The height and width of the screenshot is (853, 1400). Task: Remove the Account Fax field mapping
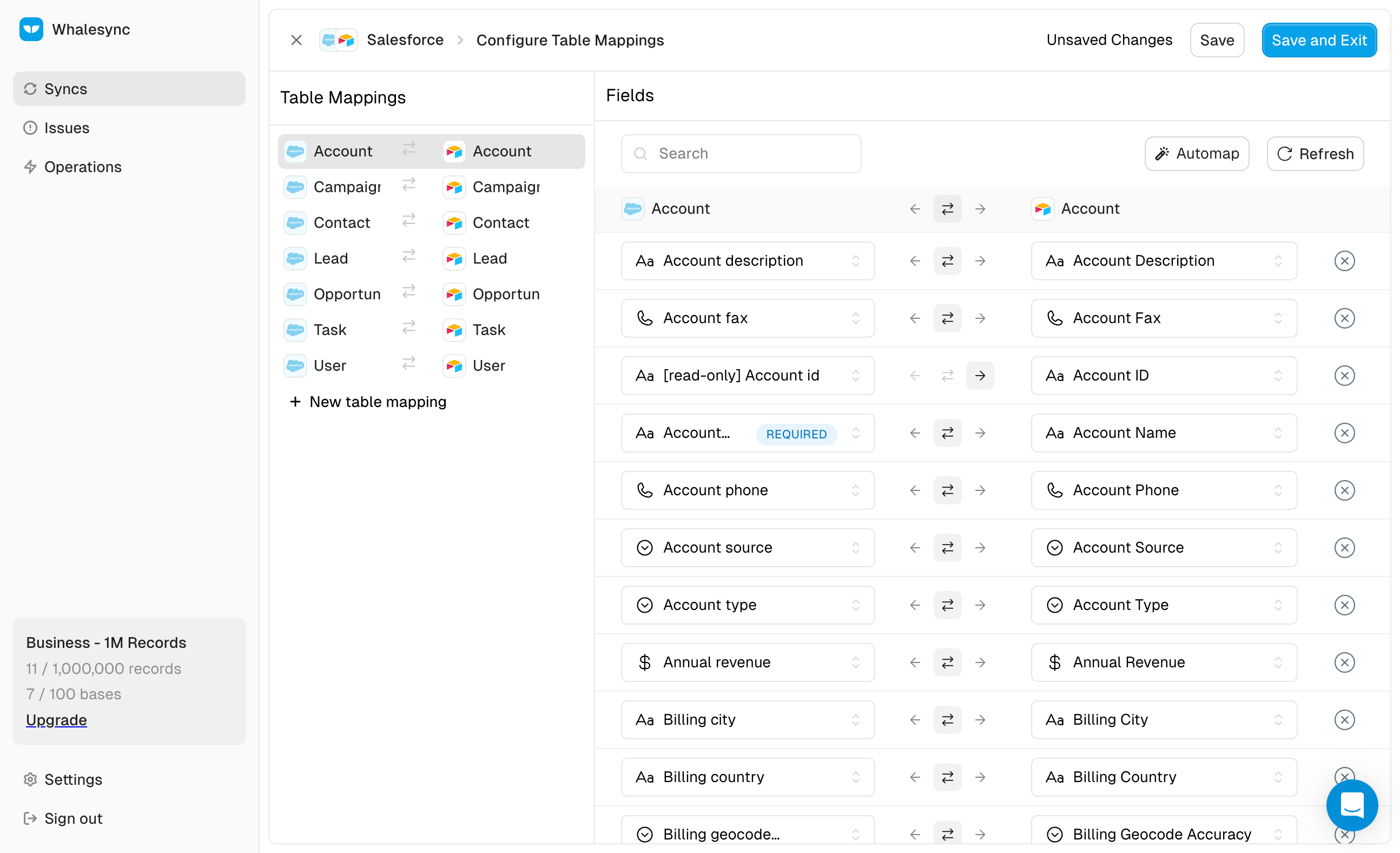click(1344, 318)
